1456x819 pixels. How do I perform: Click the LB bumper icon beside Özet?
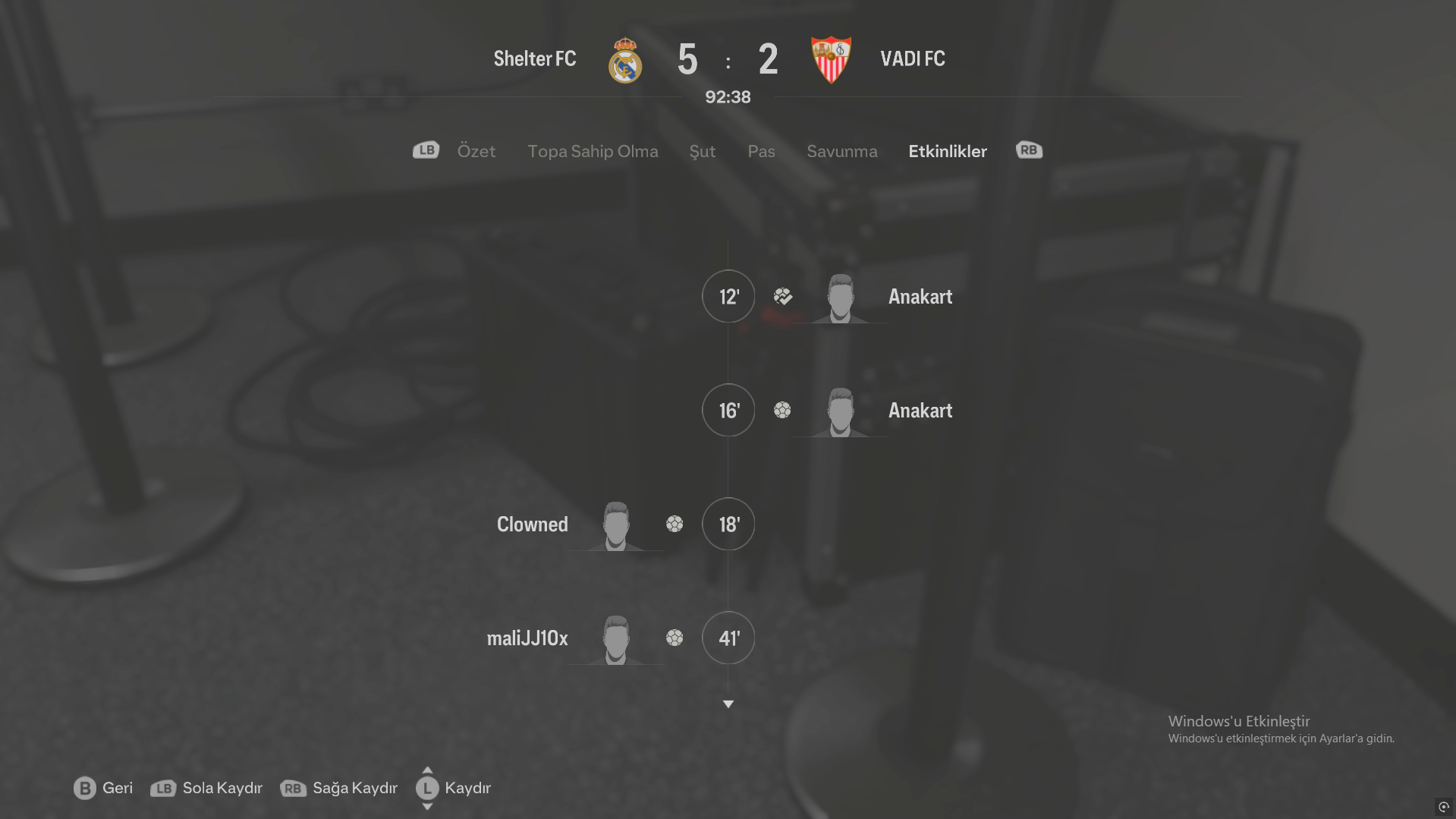(x=426, y=150)
